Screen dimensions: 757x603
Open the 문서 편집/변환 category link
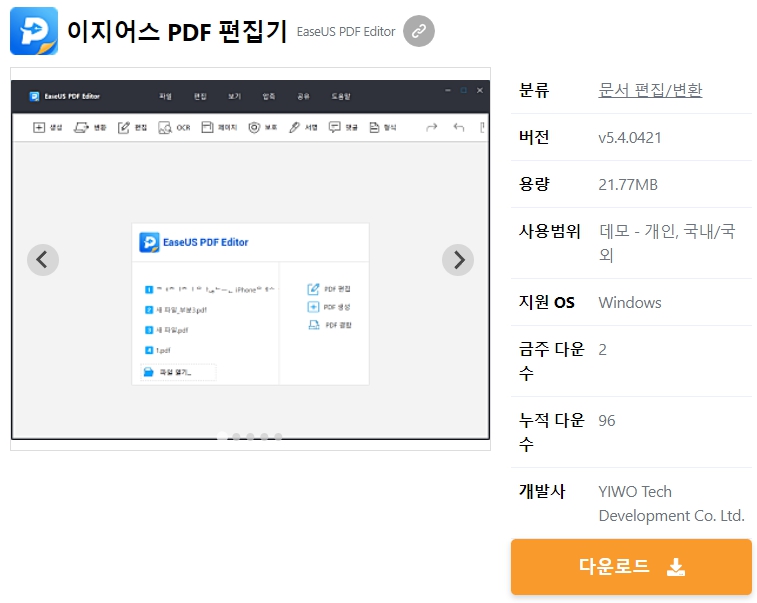(650, 90)
